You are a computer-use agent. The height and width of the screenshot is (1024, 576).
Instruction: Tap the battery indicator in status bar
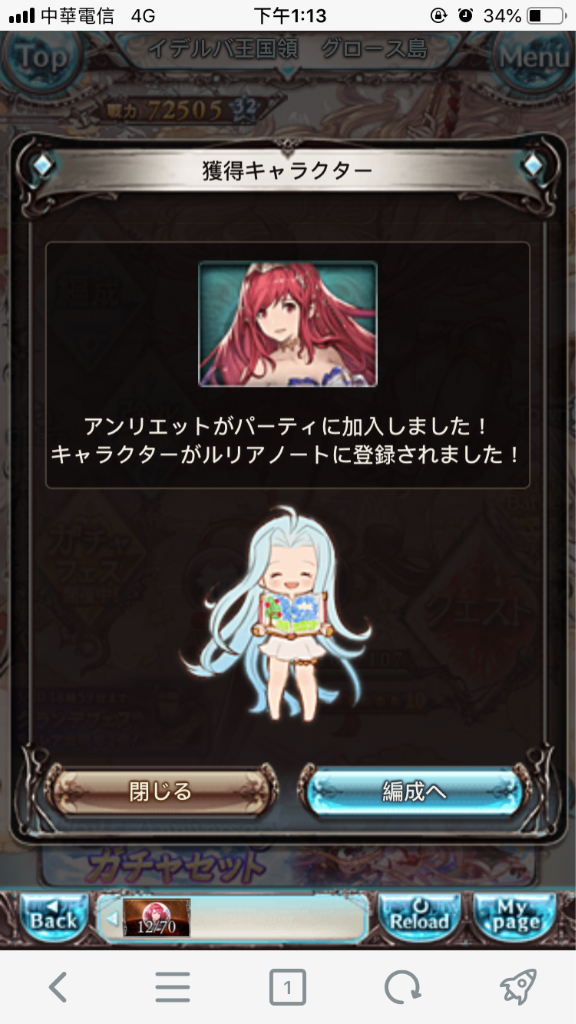(x=545, y=16)
